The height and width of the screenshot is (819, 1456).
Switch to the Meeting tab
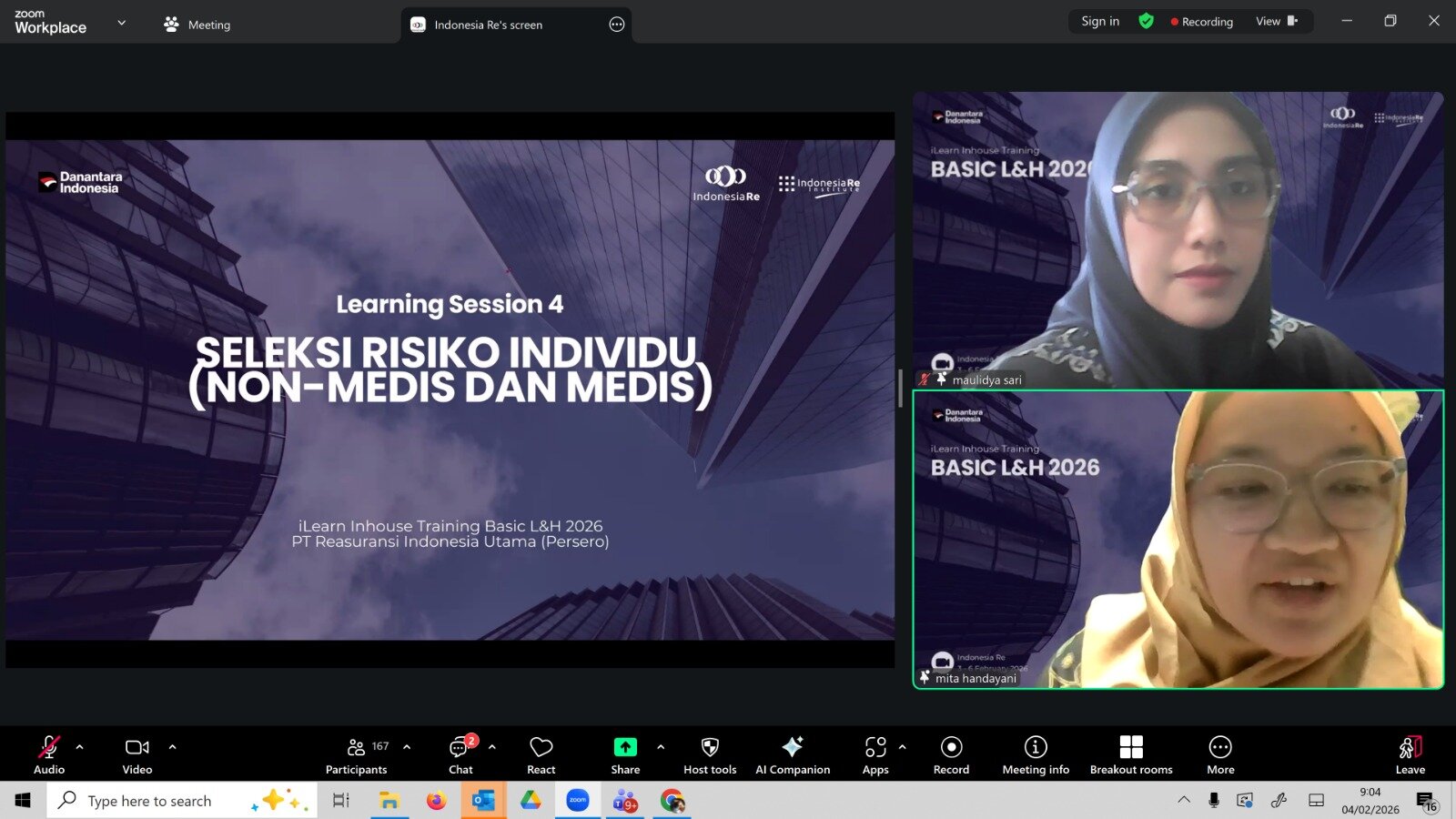click(197, 25)
